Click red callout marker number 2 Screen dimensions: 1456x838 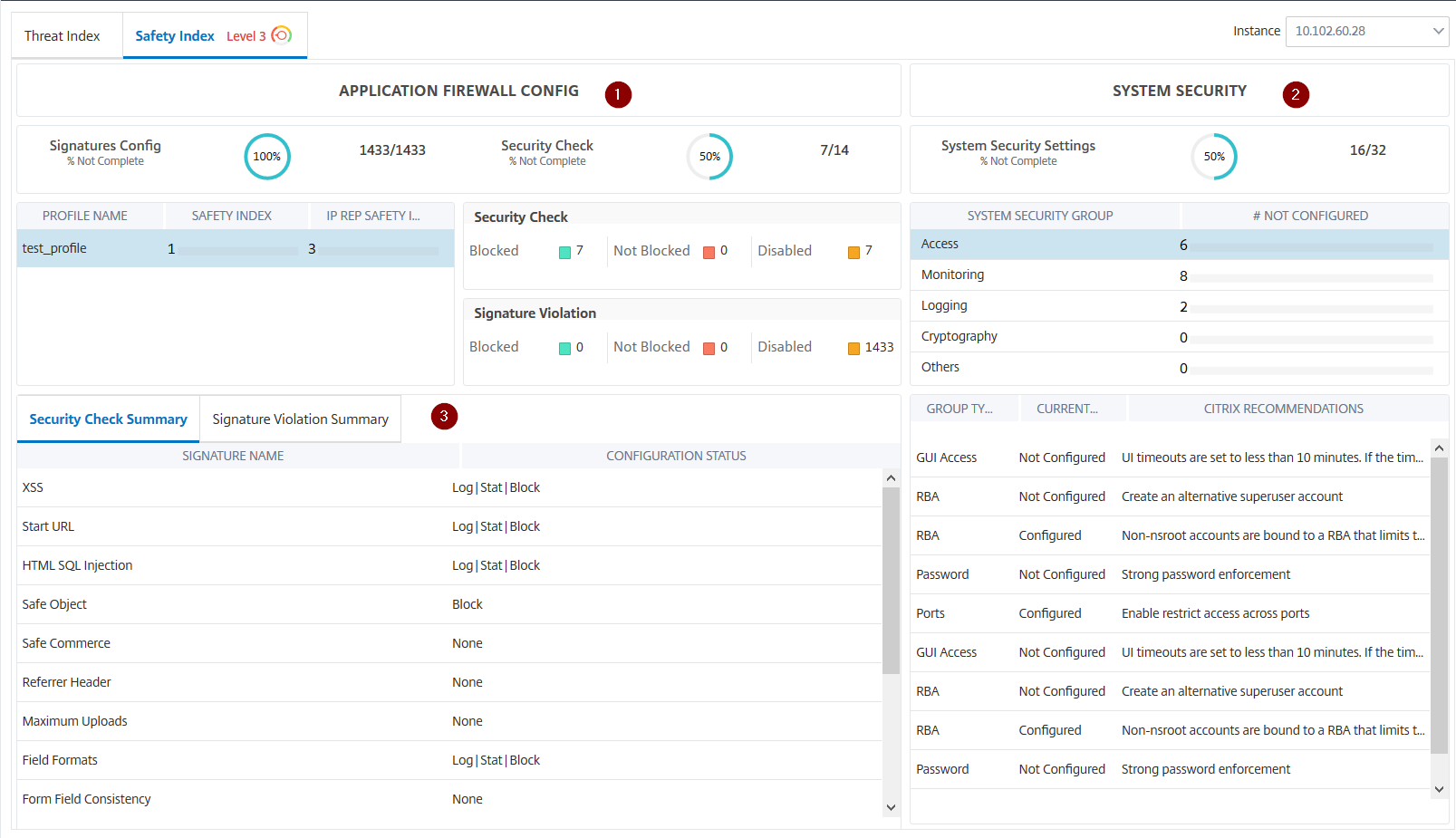click(x=1296, y=94)
